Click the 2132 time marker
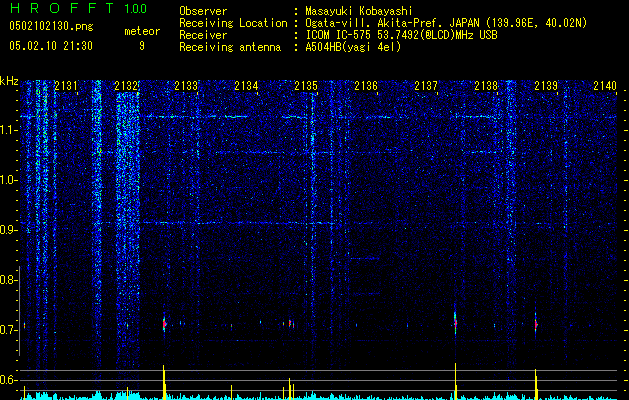629x400 pixels. pos(126,85)
